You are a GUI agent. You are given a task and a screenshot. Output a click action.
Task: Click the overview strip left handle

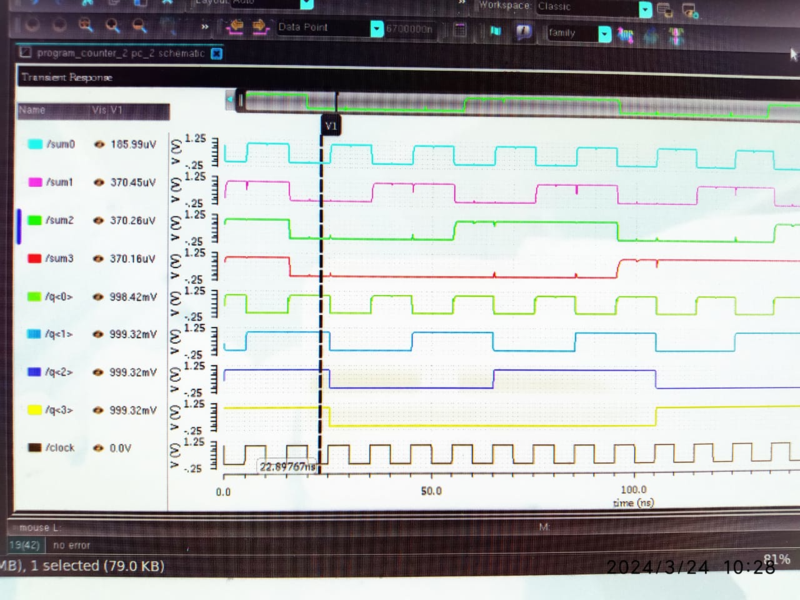pyautogui.click(x=240, y=101)
